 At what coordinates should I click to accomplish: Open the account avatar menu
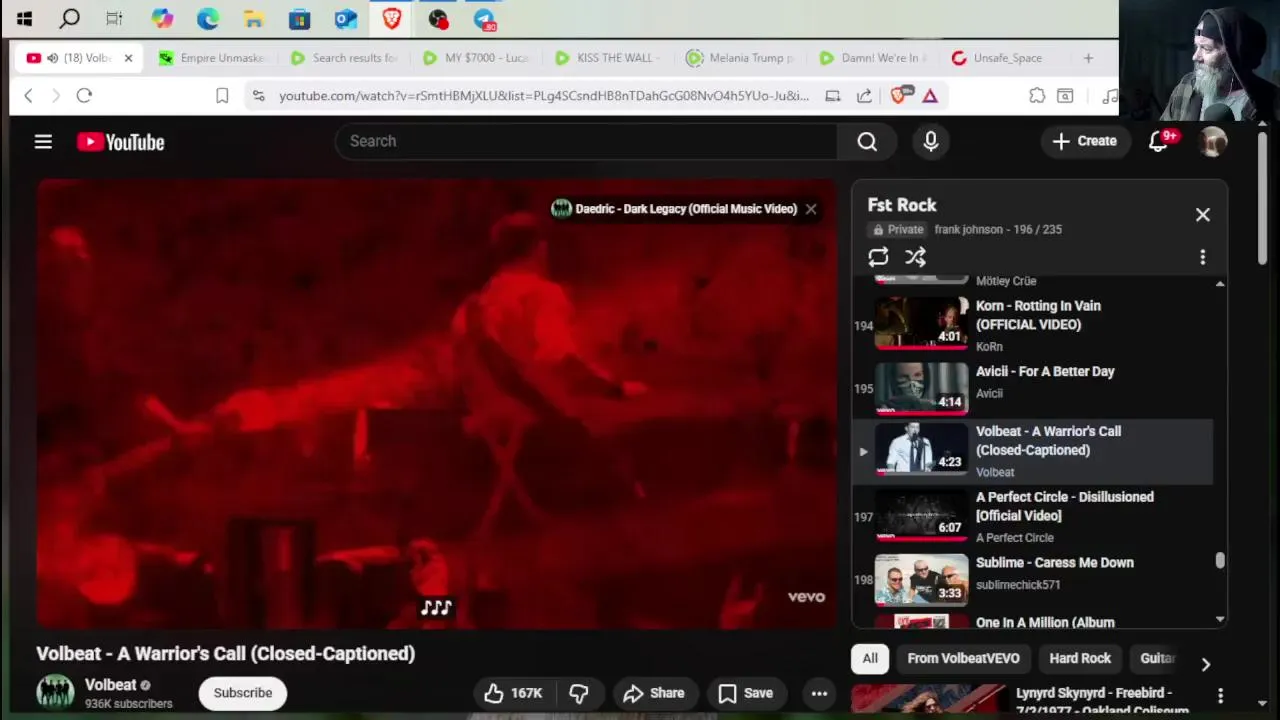1213,142
